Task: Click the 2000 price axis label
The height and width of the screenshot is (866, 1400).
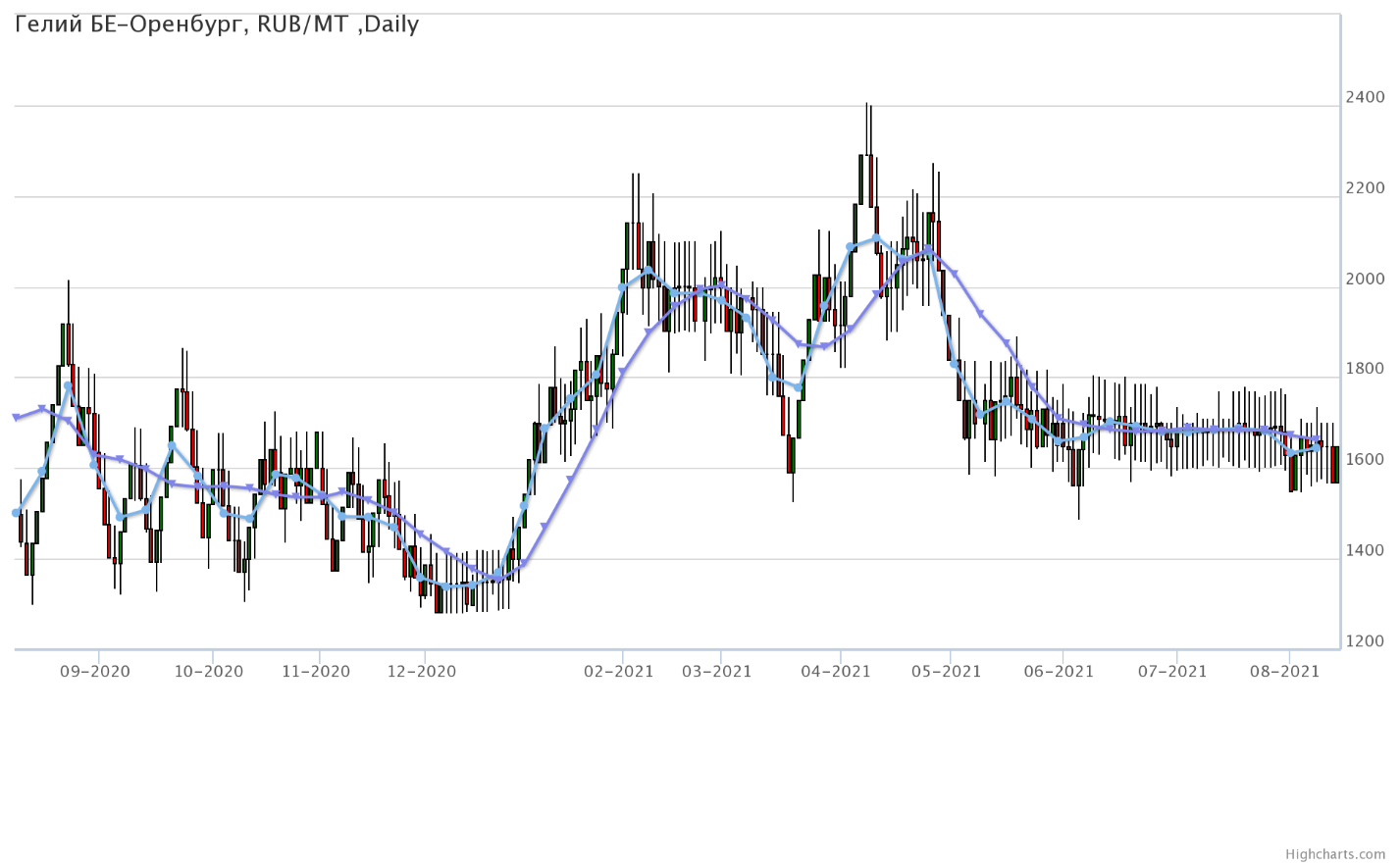Action: tap(1366, 280)
